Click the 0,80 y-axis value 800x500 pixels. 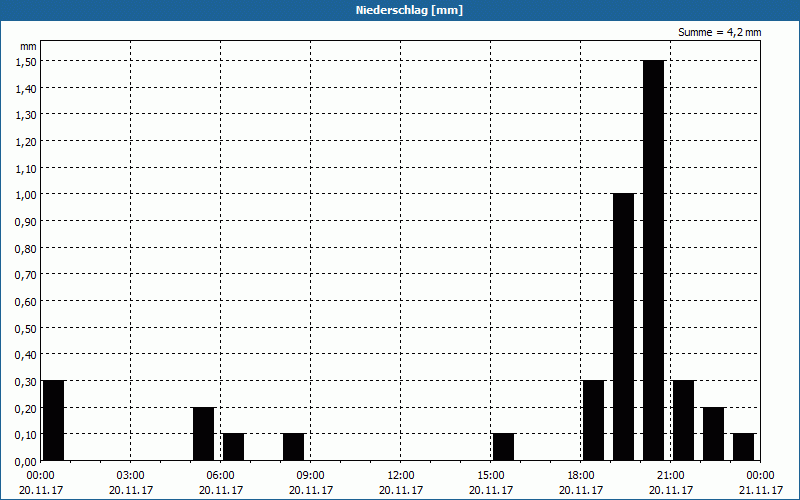coord(26,248)
